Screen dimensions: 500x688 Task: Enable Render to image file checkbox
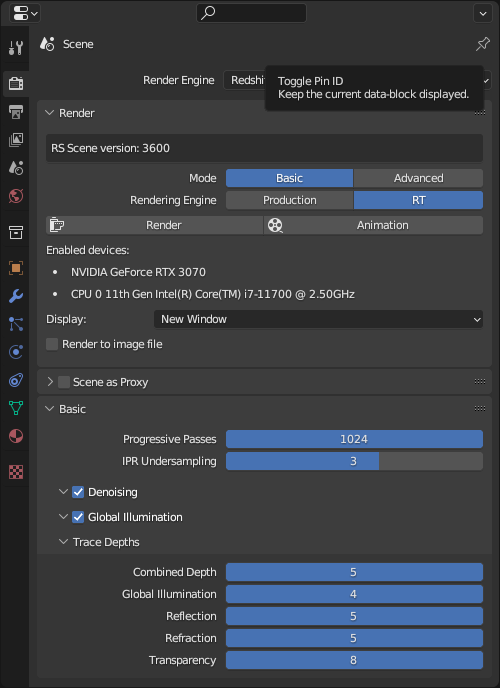(52, 344)
